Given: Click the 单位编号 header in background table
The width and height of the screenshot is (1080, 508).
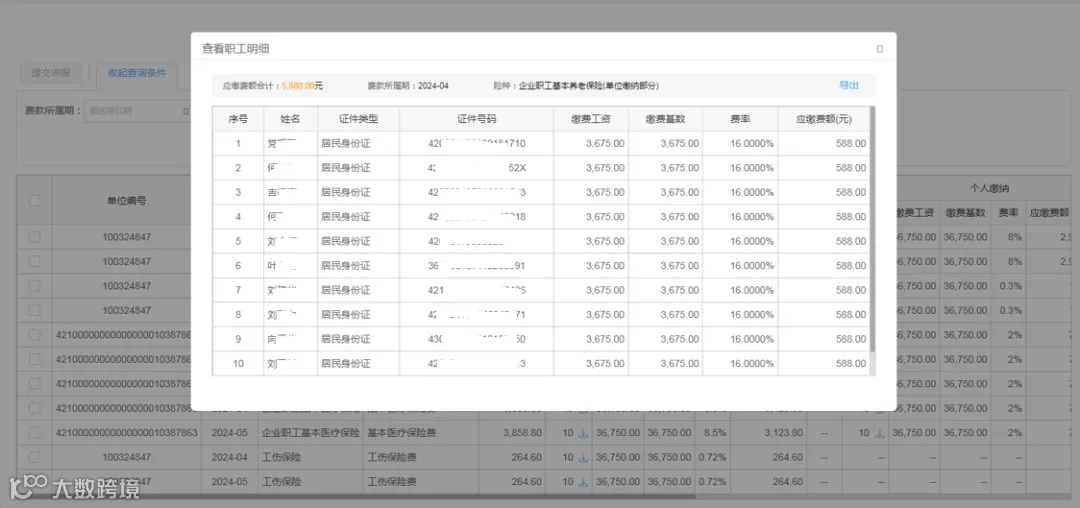Looking at the screenshot, I should (x=126, y=201).
